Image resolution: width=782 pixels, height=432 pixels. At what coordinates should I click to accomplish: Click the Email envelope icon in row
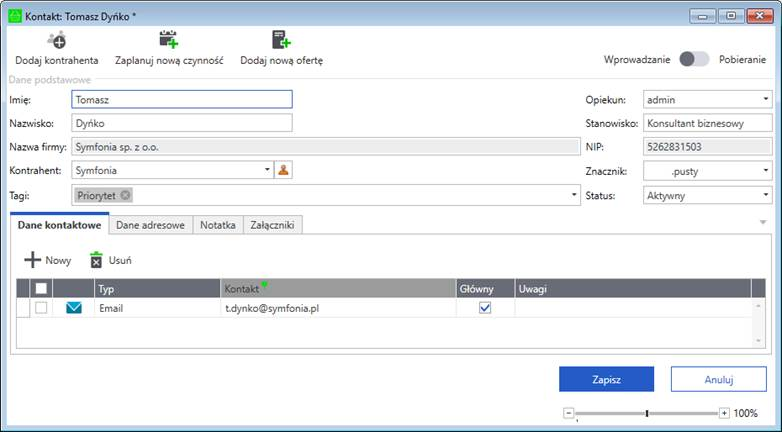tap(74, 308)
